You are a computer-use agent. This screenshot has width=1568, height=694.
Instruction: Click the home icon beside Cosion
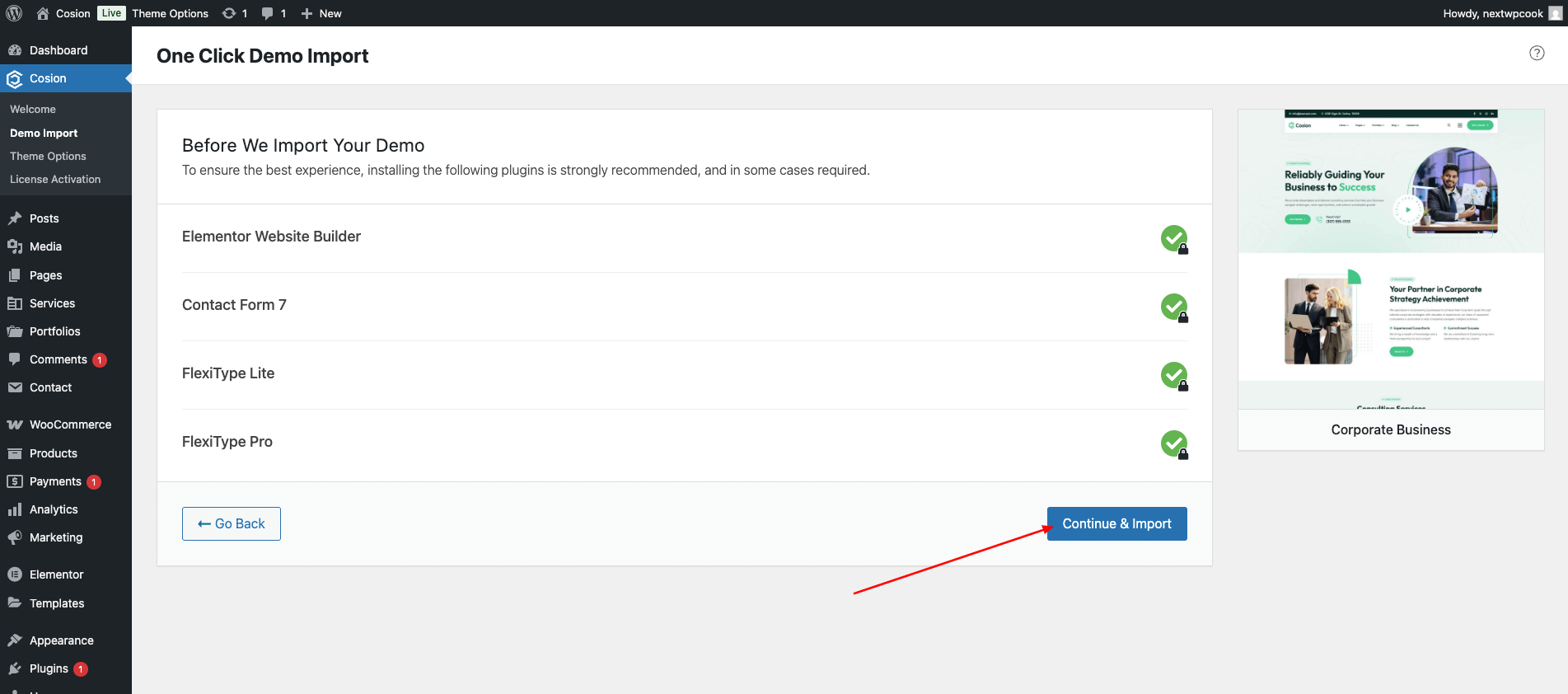43,13
